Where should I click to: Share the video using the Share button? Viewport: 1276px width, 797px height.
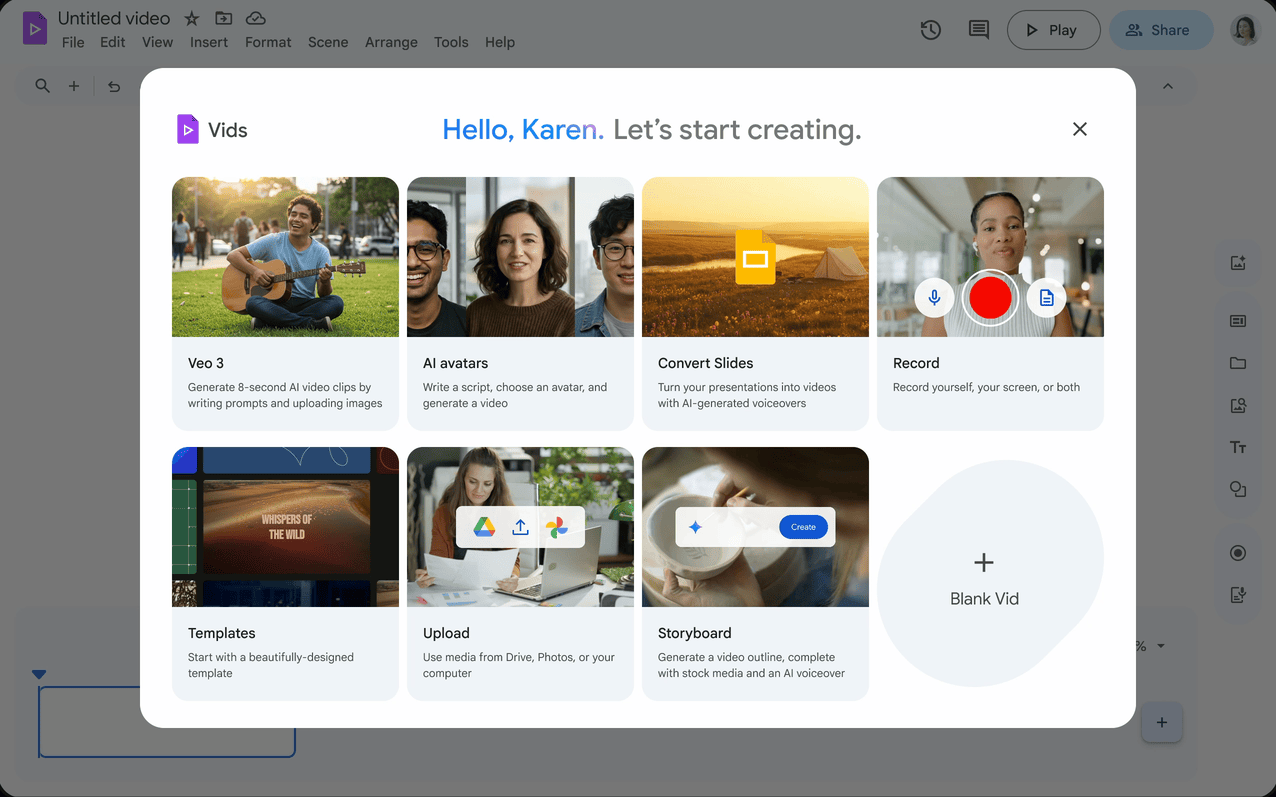click(x=1161, y=30)
